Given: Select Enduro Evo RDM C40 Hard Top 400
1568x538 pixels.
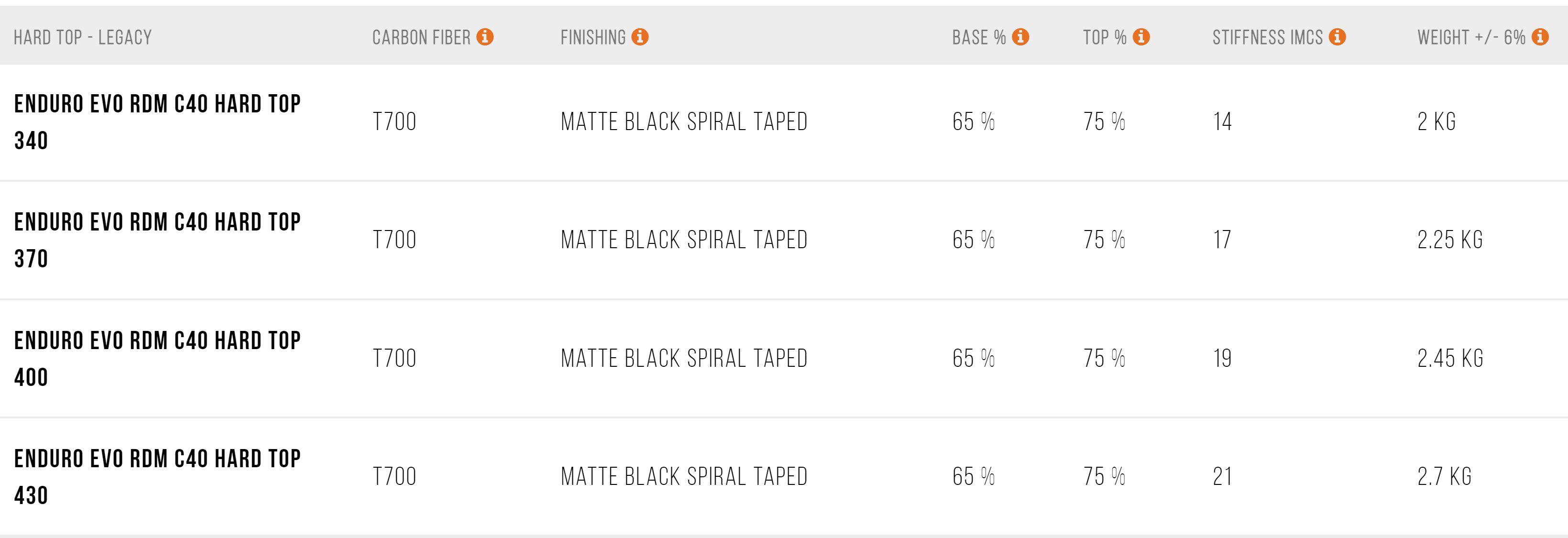Looking at the screenshot, I should [x=157, y=359].
